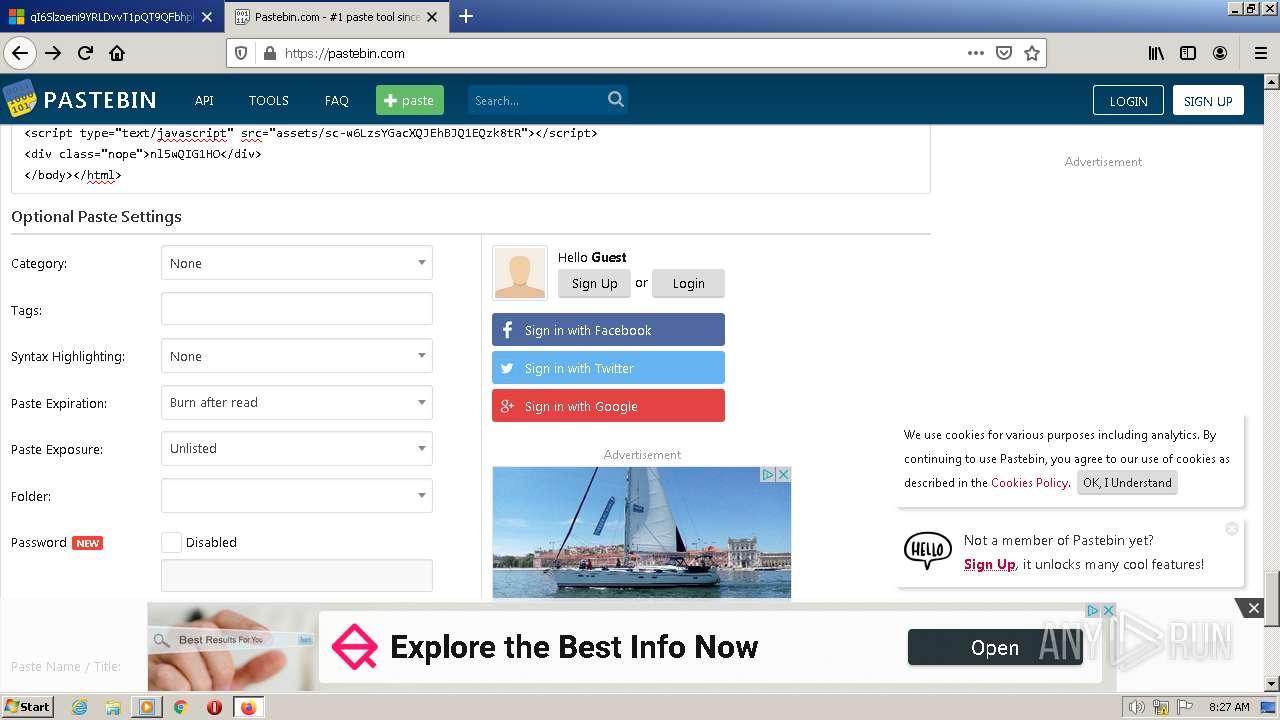The width and height of the screenshot is (1280, 720).
Task: Click Sign Up under Hello Guest
Action: tap(594, 283)
